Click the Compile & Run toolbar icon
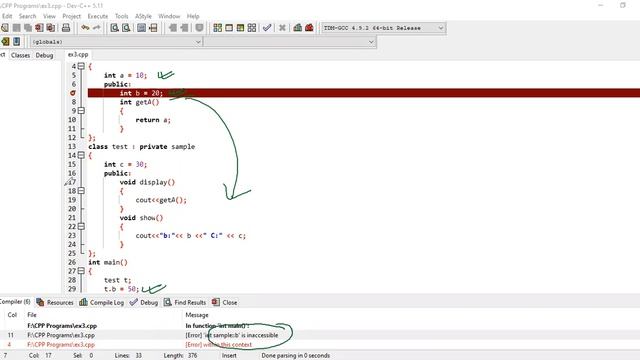 pos(240,28)
